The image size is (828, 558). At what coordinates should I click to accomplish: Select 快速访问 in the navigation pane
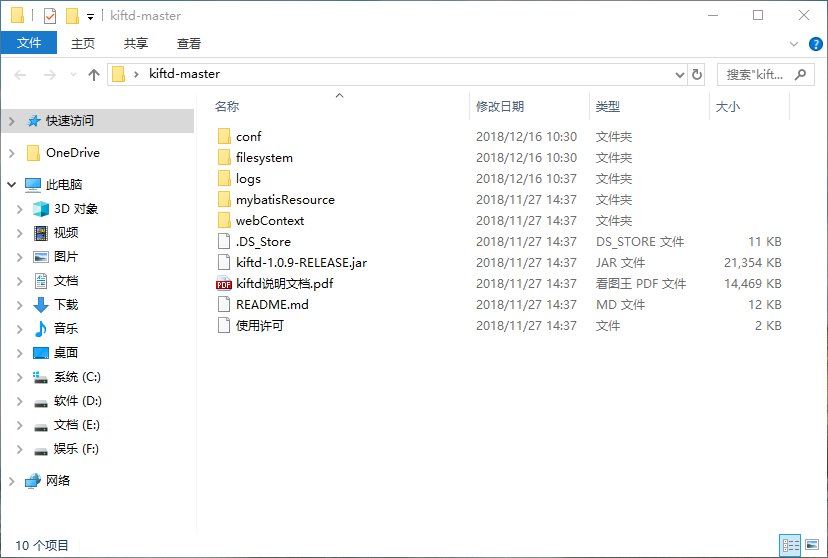click(x=70, y=121)
